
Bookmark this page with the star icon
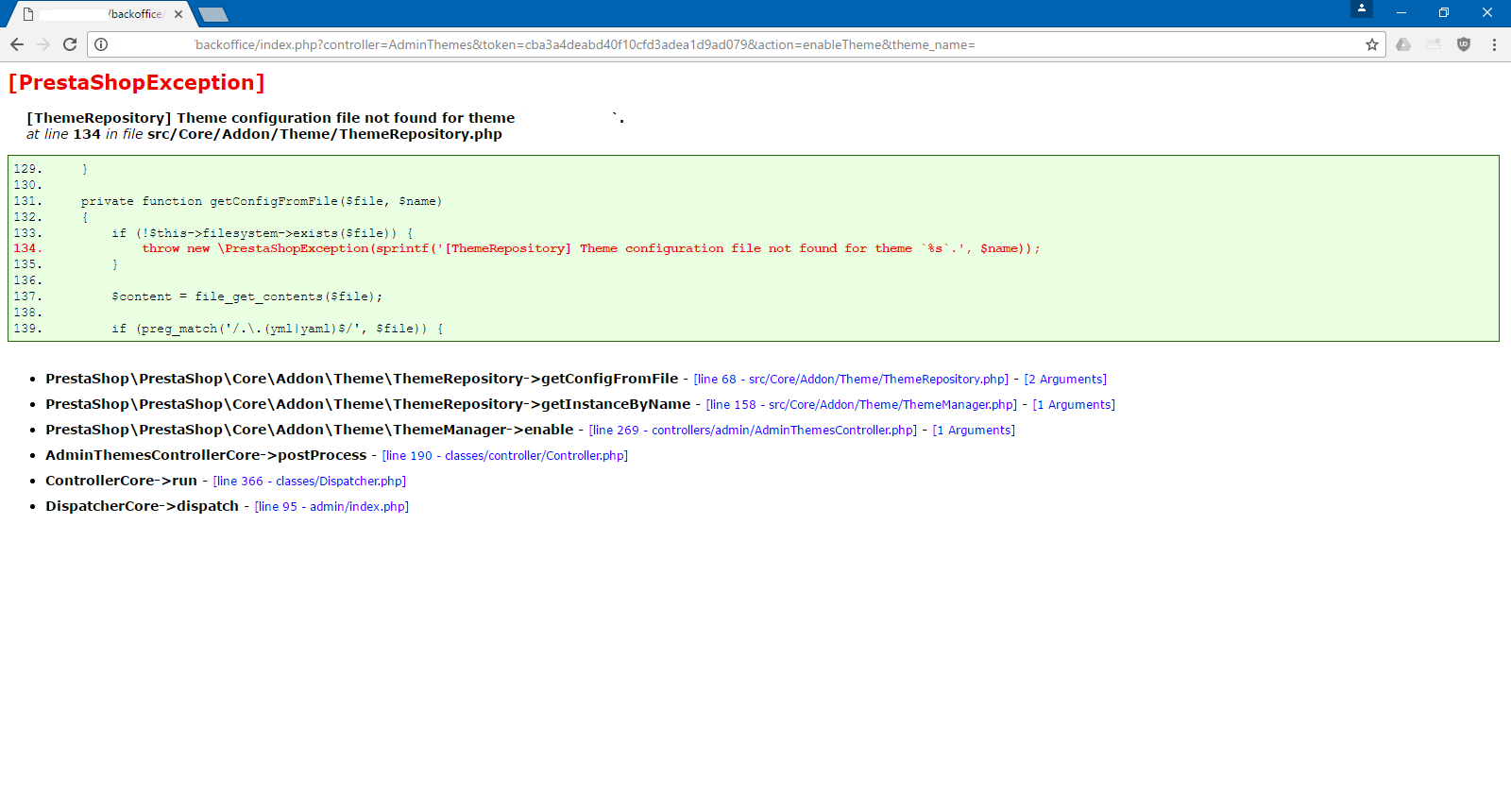1372,44
